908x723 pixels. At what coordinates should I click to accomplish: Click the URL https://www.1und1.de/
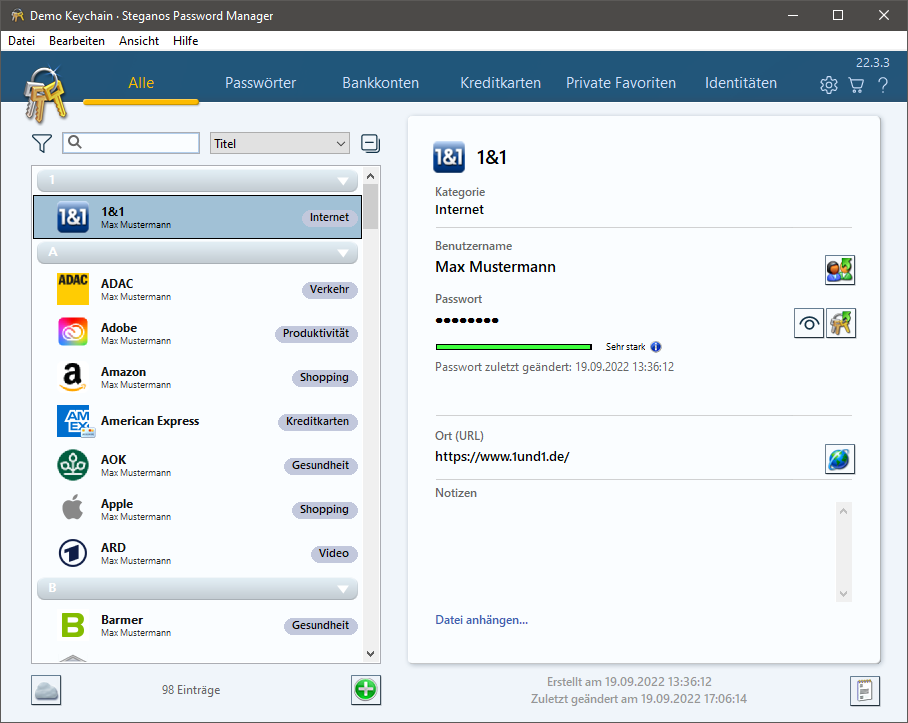(502, 457)
